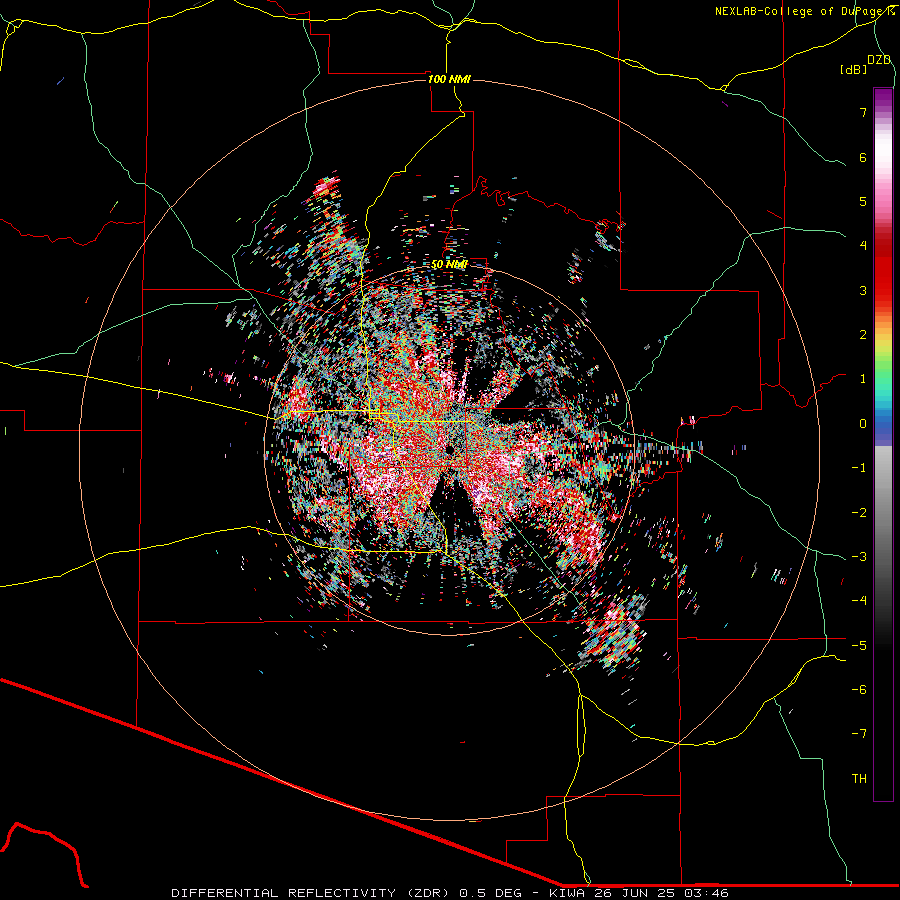Click the "50 NMI" range ring label
The width and height of the screenshot is (900, 900).
449,265
